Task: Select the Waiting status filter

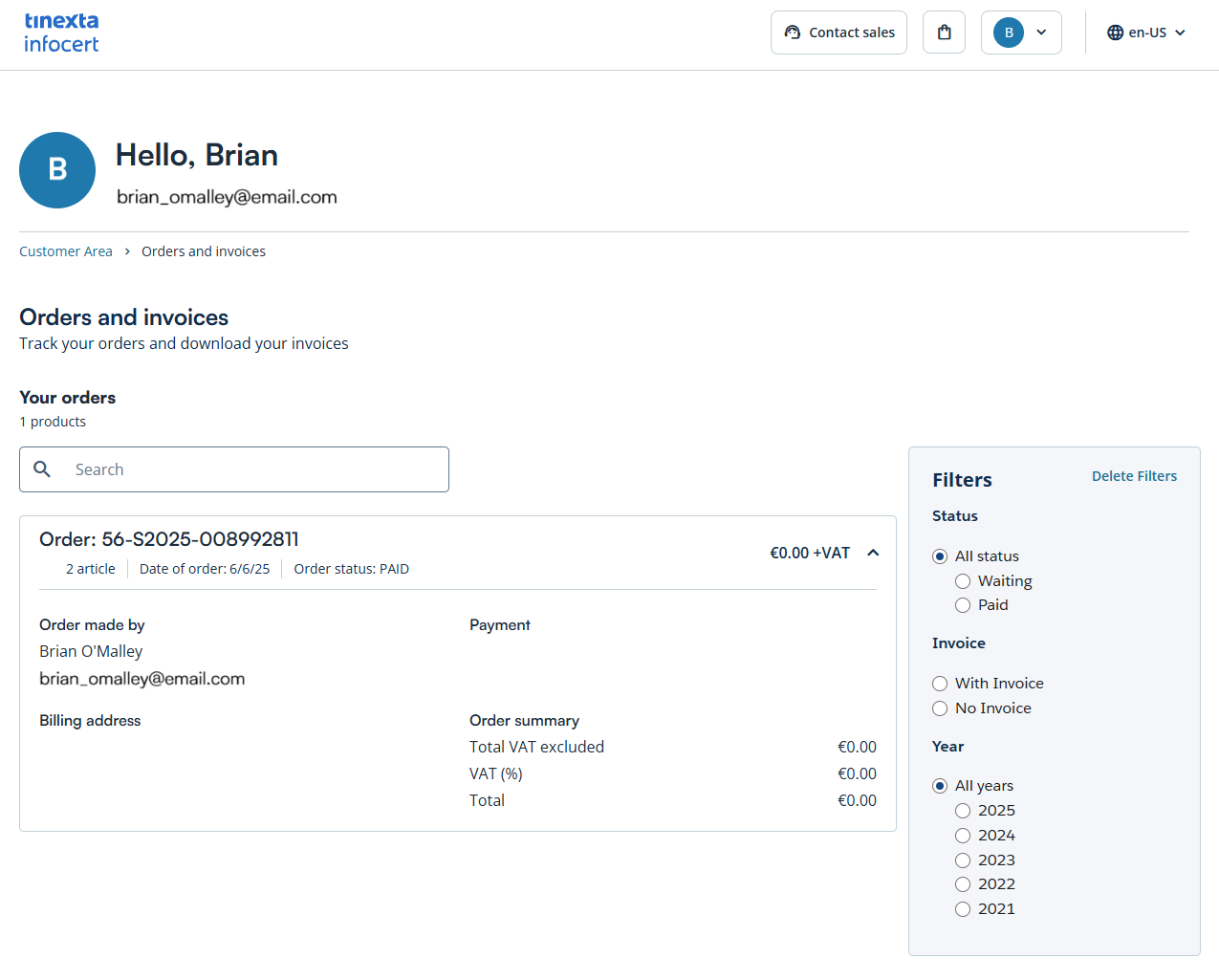Action: pos(963,581)
